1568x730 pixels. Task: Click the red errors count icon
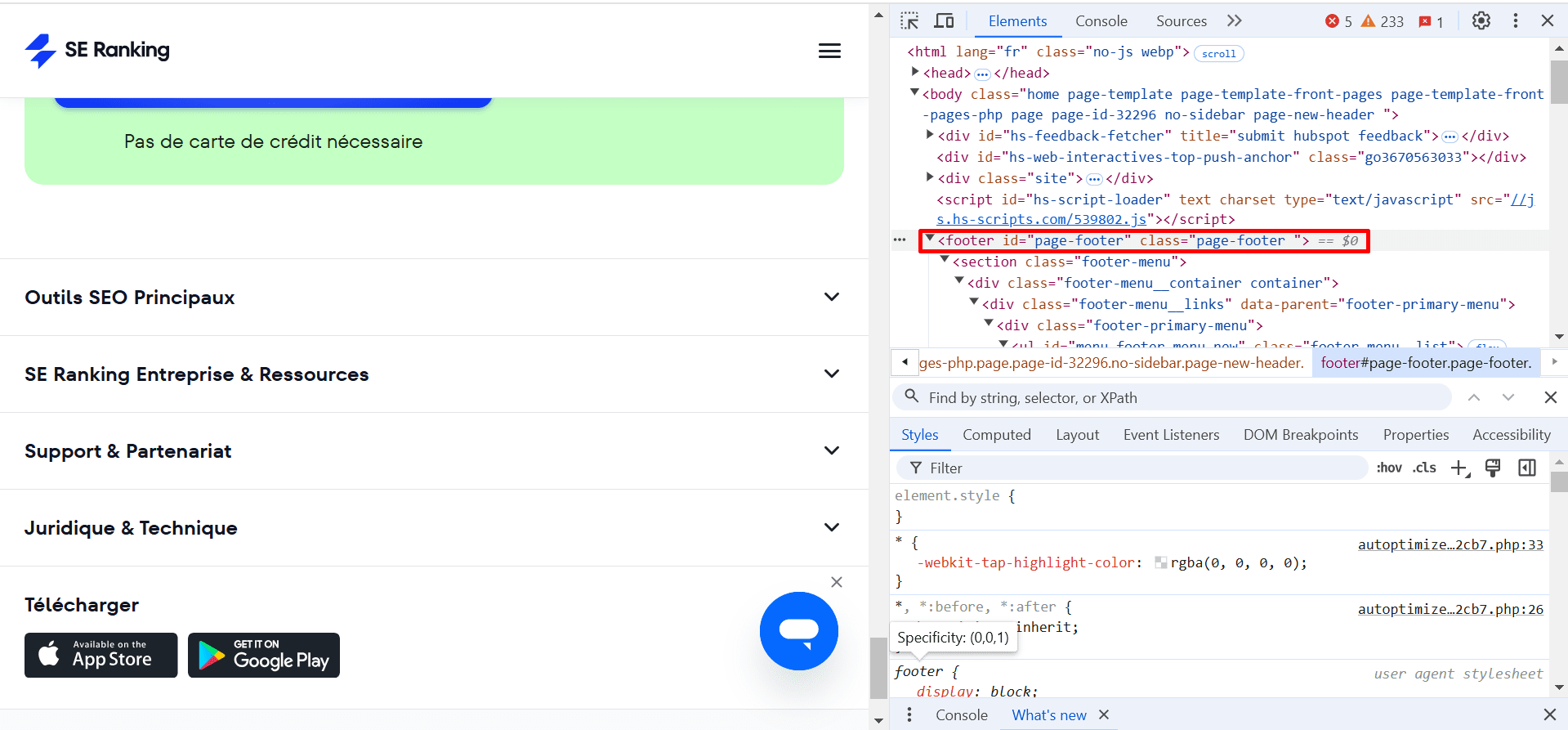click(1332, 21)
